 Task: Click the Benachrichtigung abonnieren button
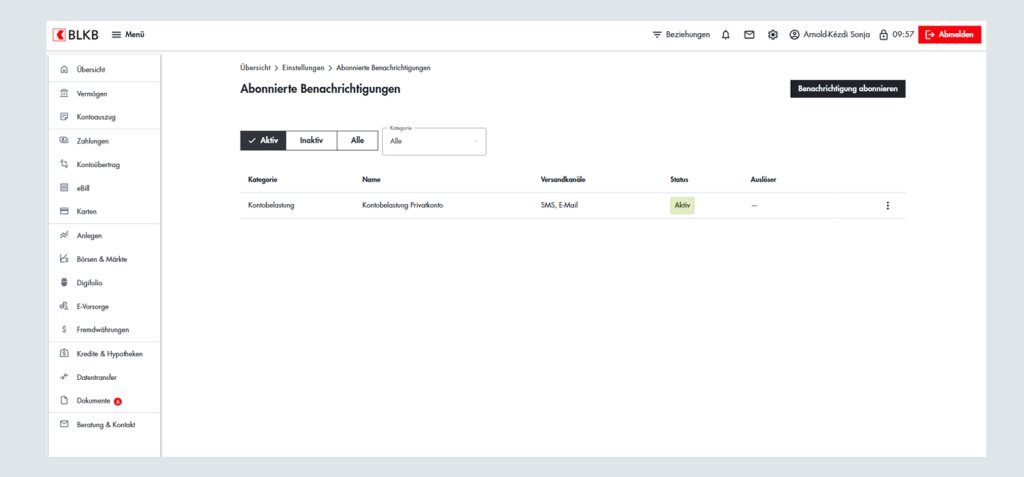coord(848,89)
